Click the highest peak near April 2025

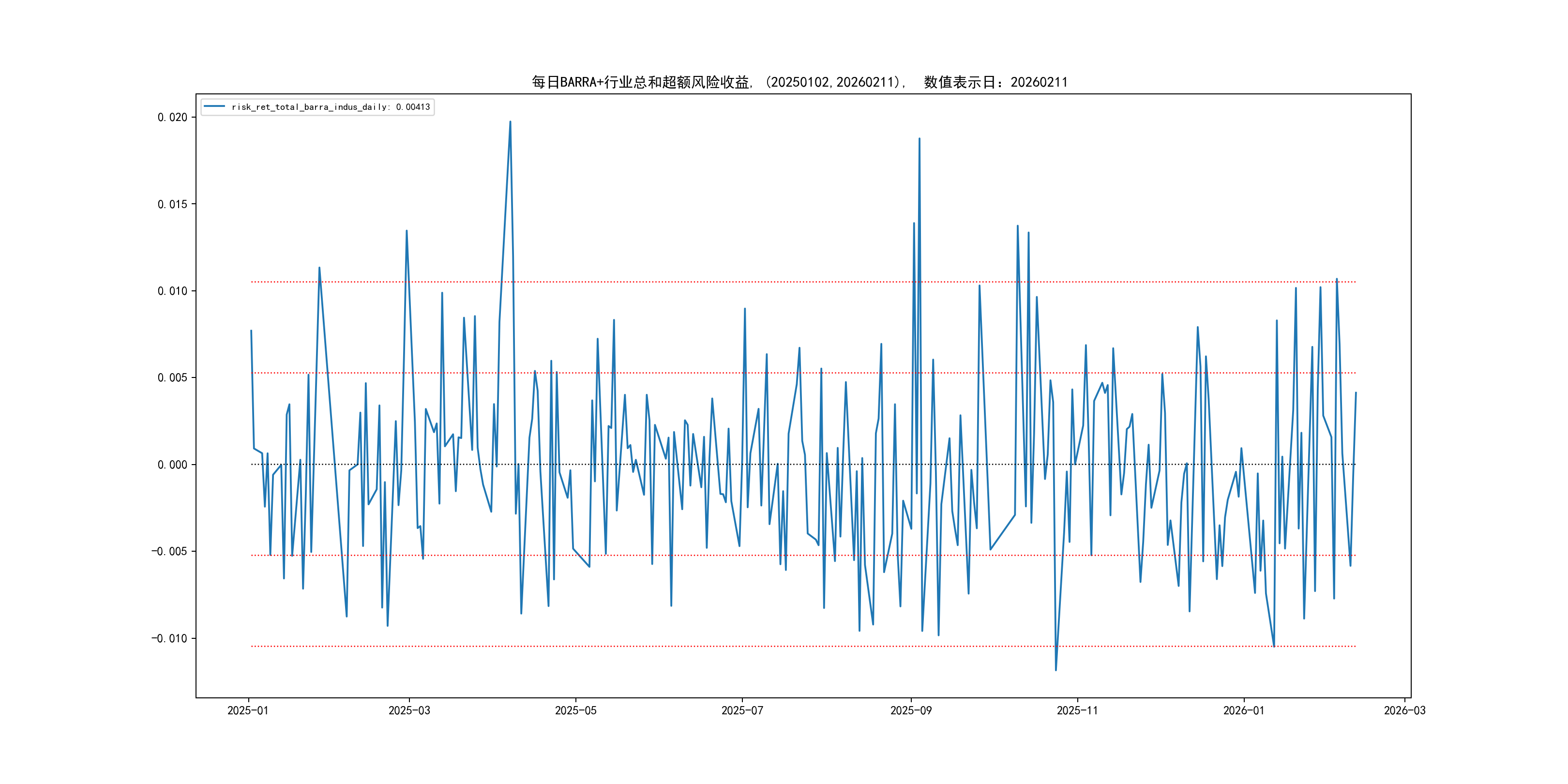(x=510, y=122)
